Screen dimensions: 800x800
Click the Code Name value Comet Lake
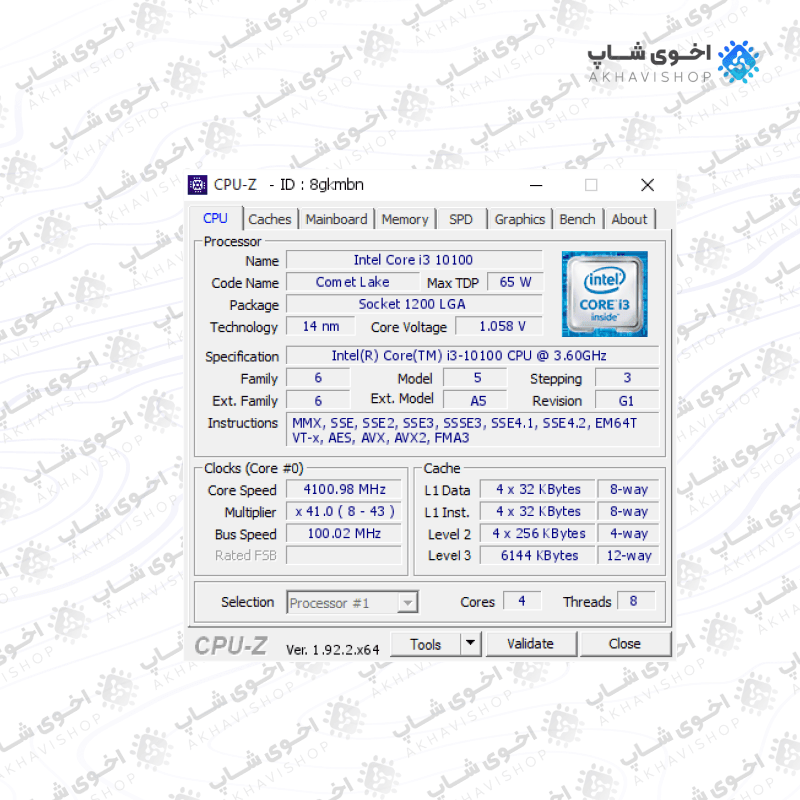[353, 282]
